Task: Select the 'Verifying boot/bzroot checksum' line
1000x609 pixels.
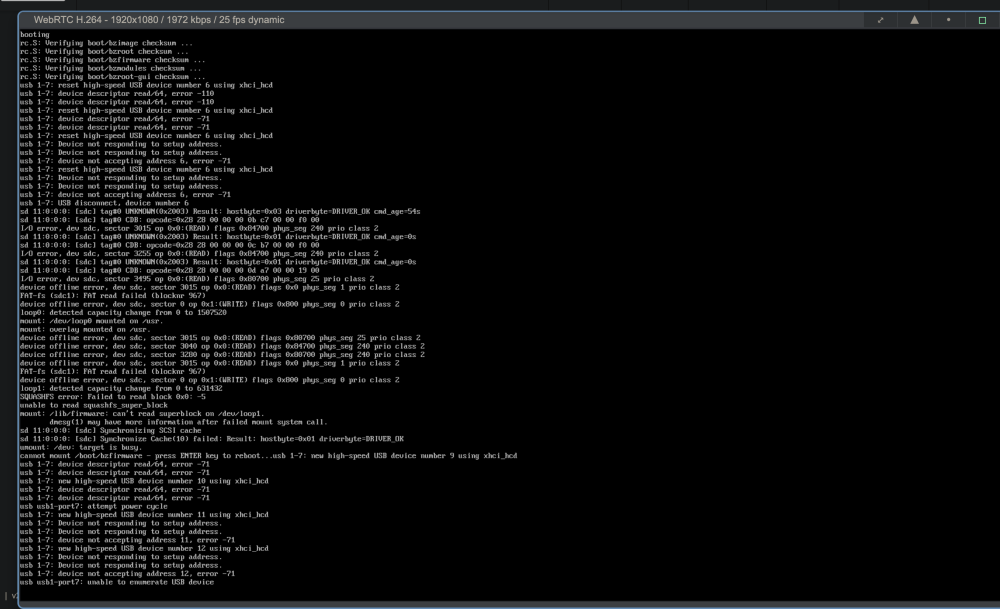Action: pyautogui.click(x=104, y=51)
